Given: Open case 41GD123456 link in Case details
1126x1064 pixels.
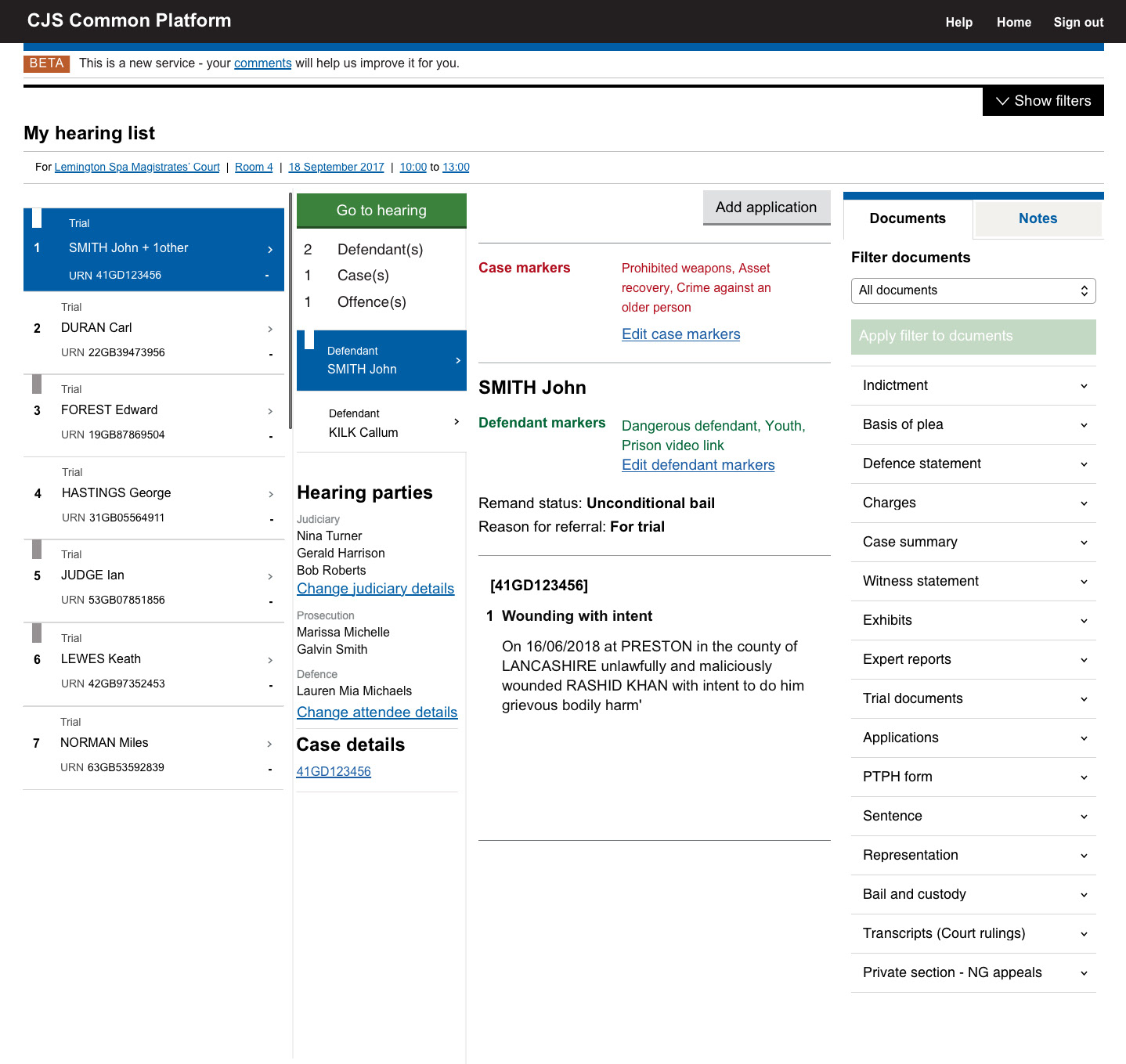Looking at the screenshot, I should pyautogui.click(x=334, y=771).
